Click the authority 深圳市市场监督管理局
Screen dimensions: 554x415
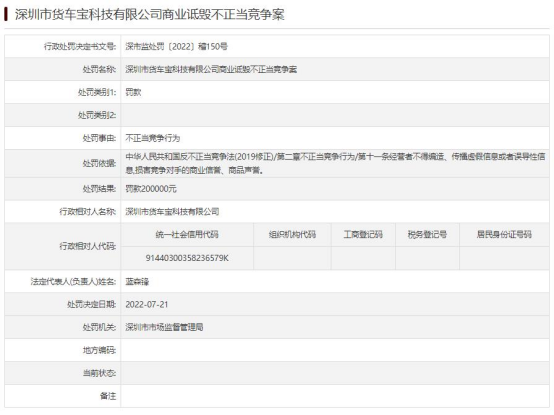point(164,327)
